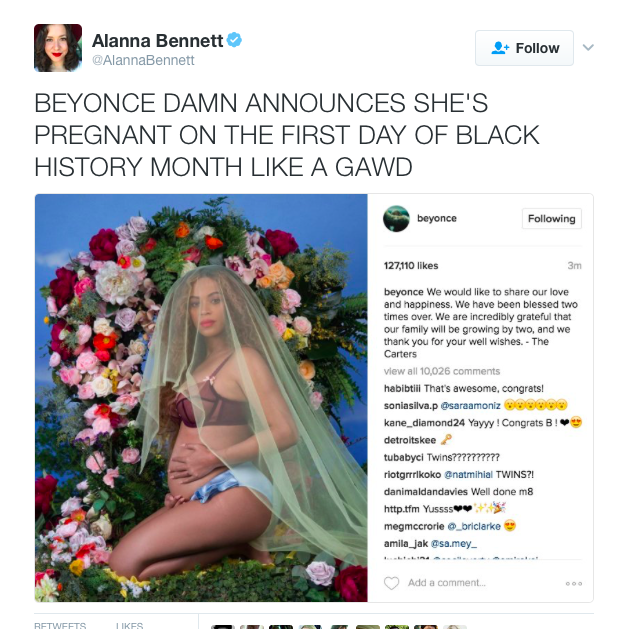Open commenter habibtiii's profile
Screen dimensions: 632x629
[402, 388]
